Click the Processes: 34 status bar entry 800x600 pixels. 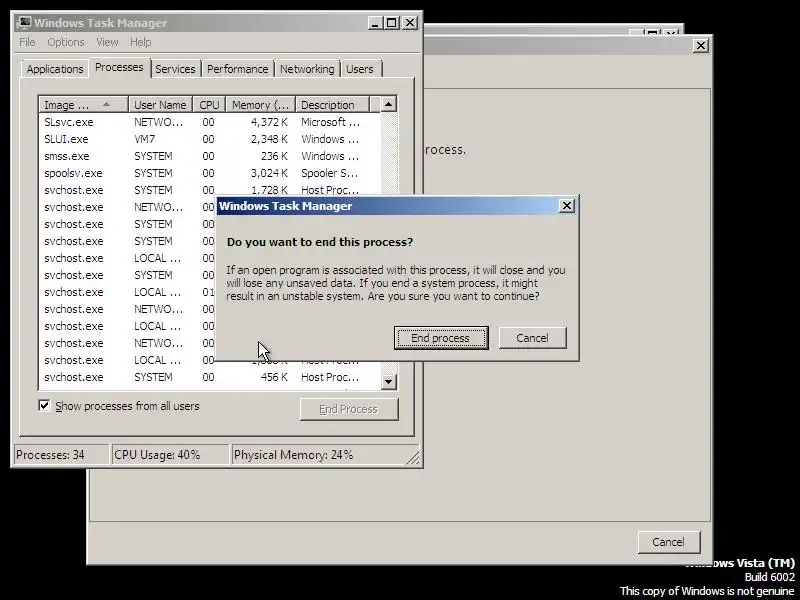[61, 455]
